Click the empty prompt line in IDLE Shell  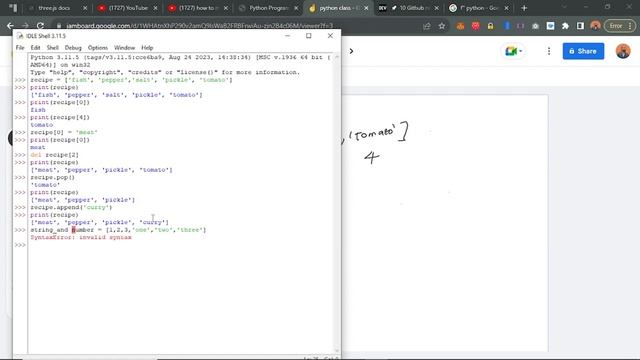click(x=181, y=245)
